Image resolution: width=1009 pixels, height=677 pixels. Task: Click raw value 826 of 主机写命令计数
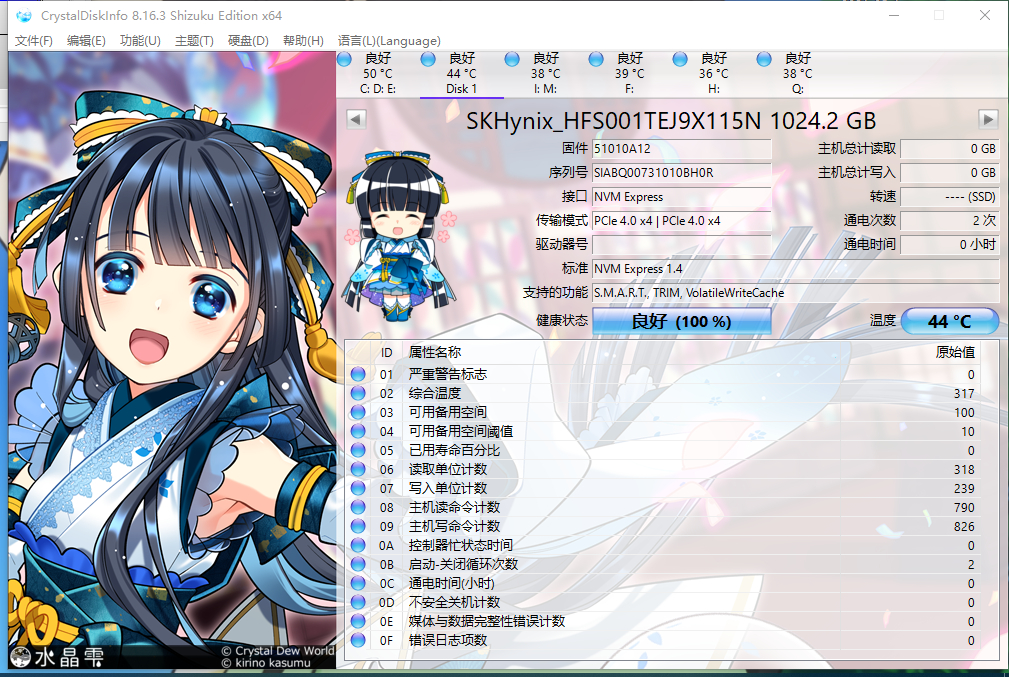pos(964,526)
